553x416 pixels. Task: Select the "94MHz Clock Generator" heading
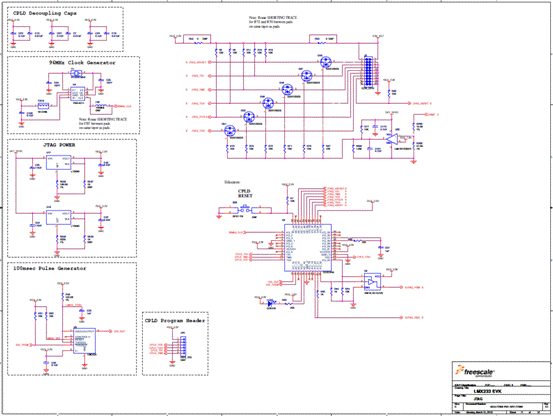click(82, 63)
